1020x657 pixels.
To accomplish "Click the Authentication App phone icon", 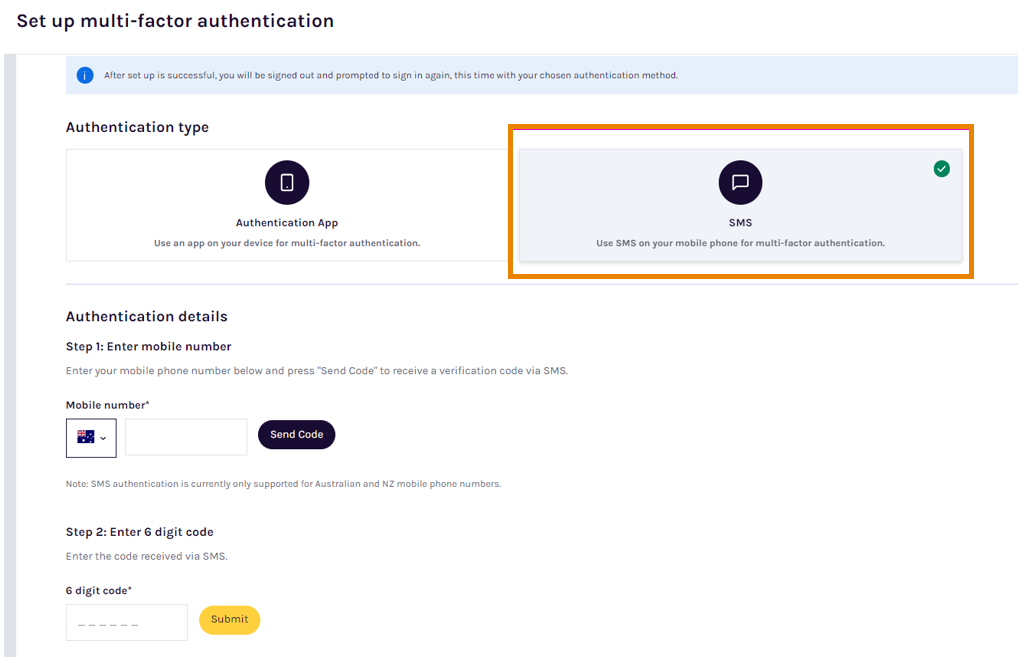I will coord(287,182).
